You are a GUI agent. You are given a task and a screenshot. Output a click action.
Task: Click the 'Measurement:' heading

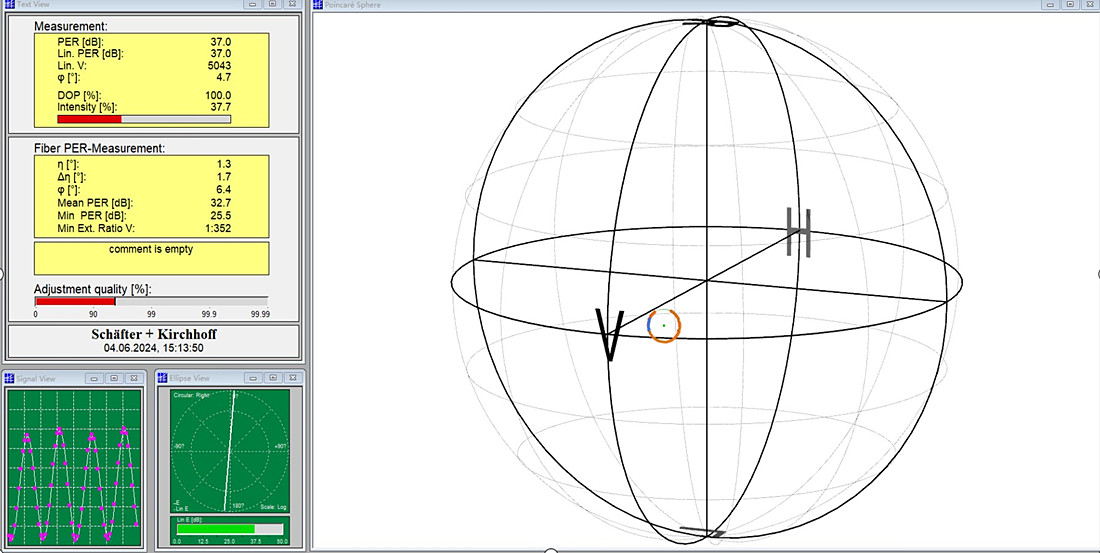70,27
